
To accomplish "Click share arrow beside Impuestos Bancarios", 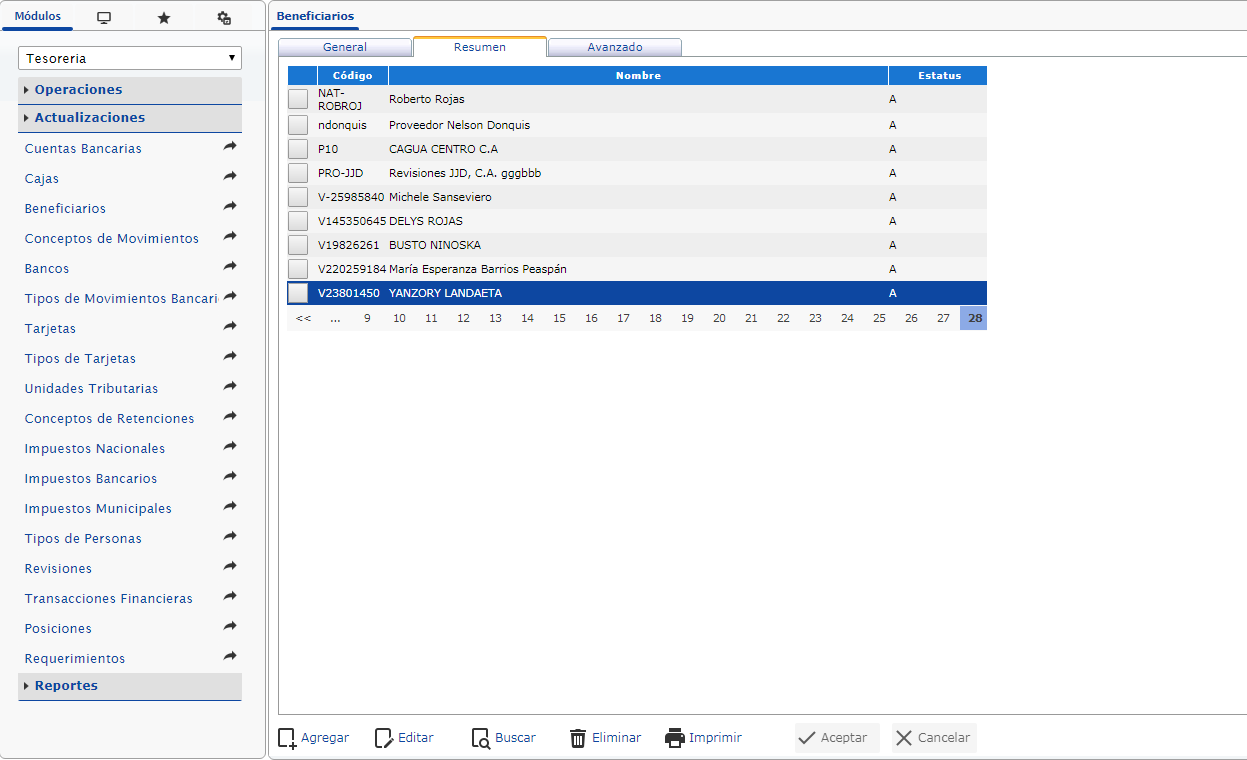I will point(230,477).
